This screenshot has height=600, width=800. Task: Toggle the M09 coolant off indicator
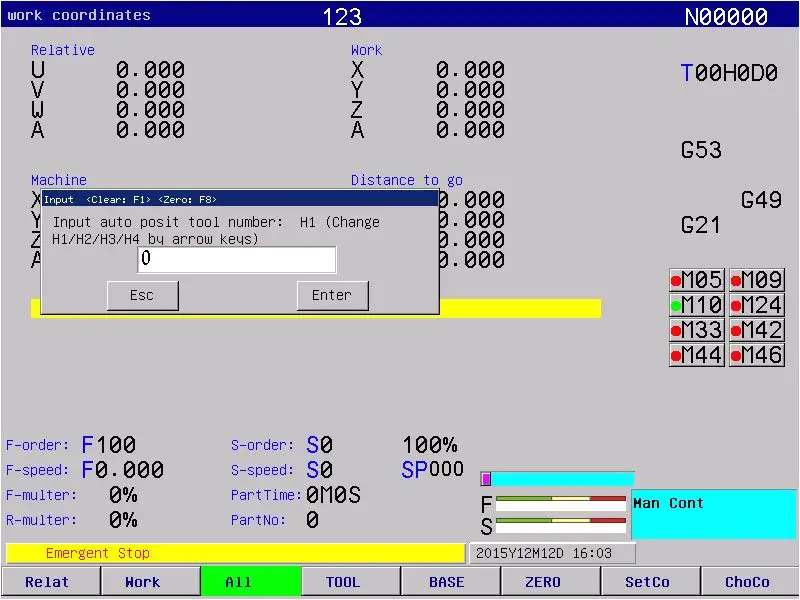[757, 280]
